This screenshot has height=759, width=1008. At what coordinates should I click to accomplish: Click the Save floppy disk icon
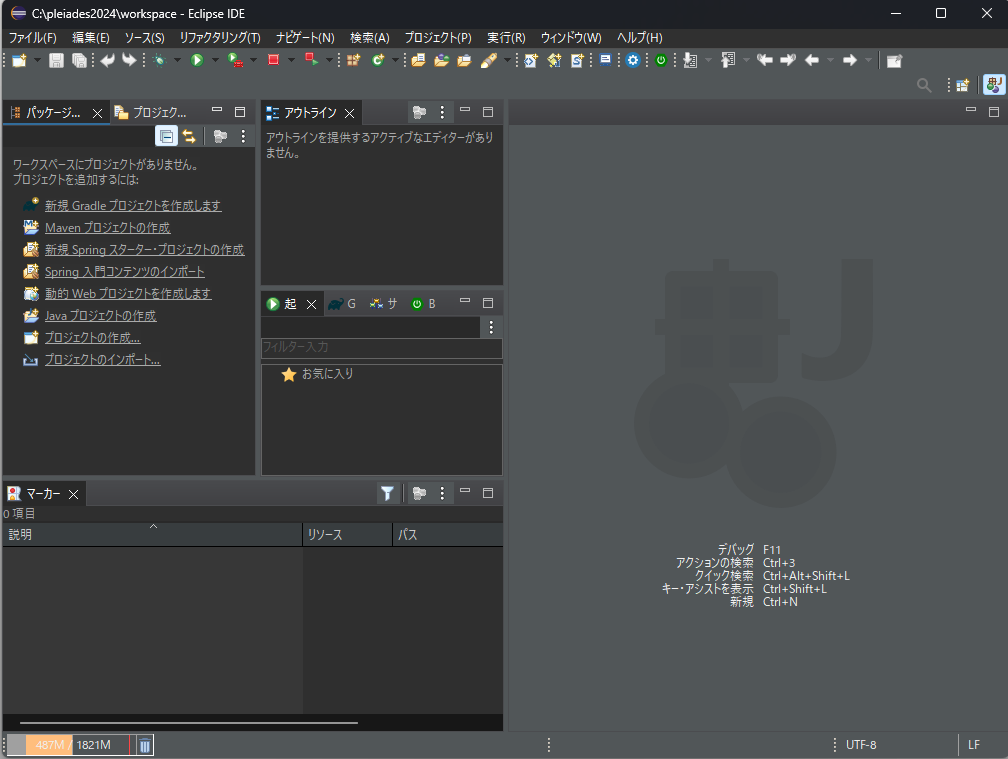pyautogui.click(x=57, y=60)
